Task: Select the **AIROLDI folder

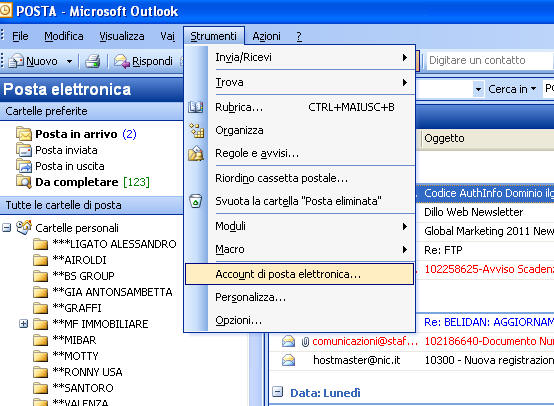Action: coord(79,260)
